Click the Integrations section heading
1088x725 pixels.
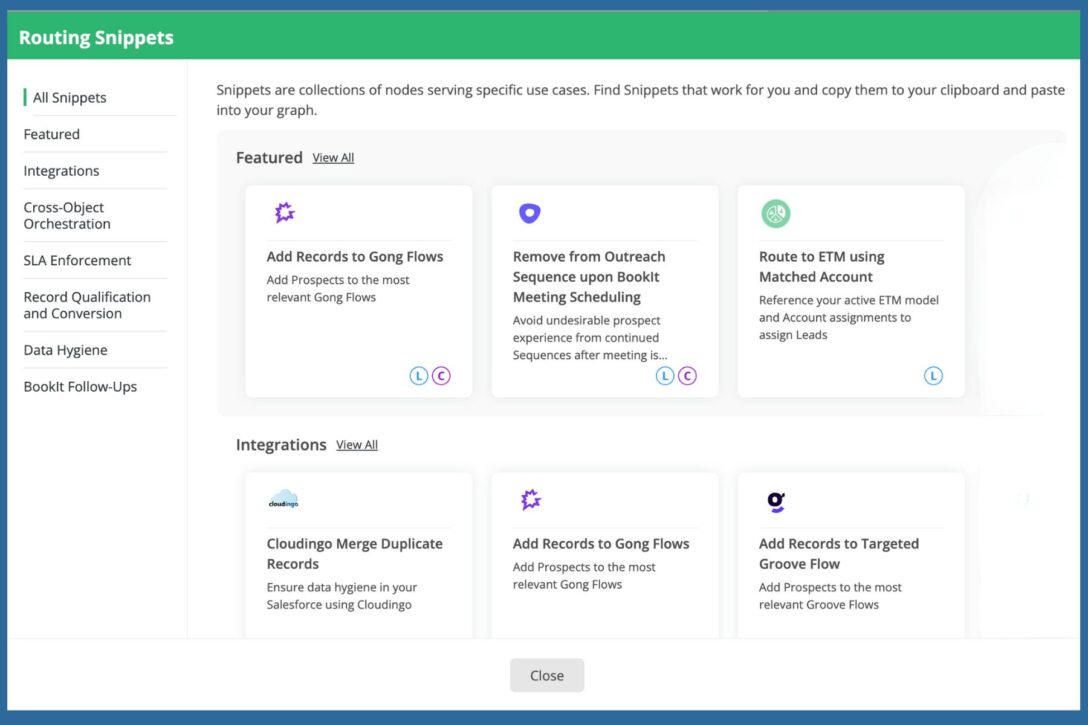click(x=281, y=445)
